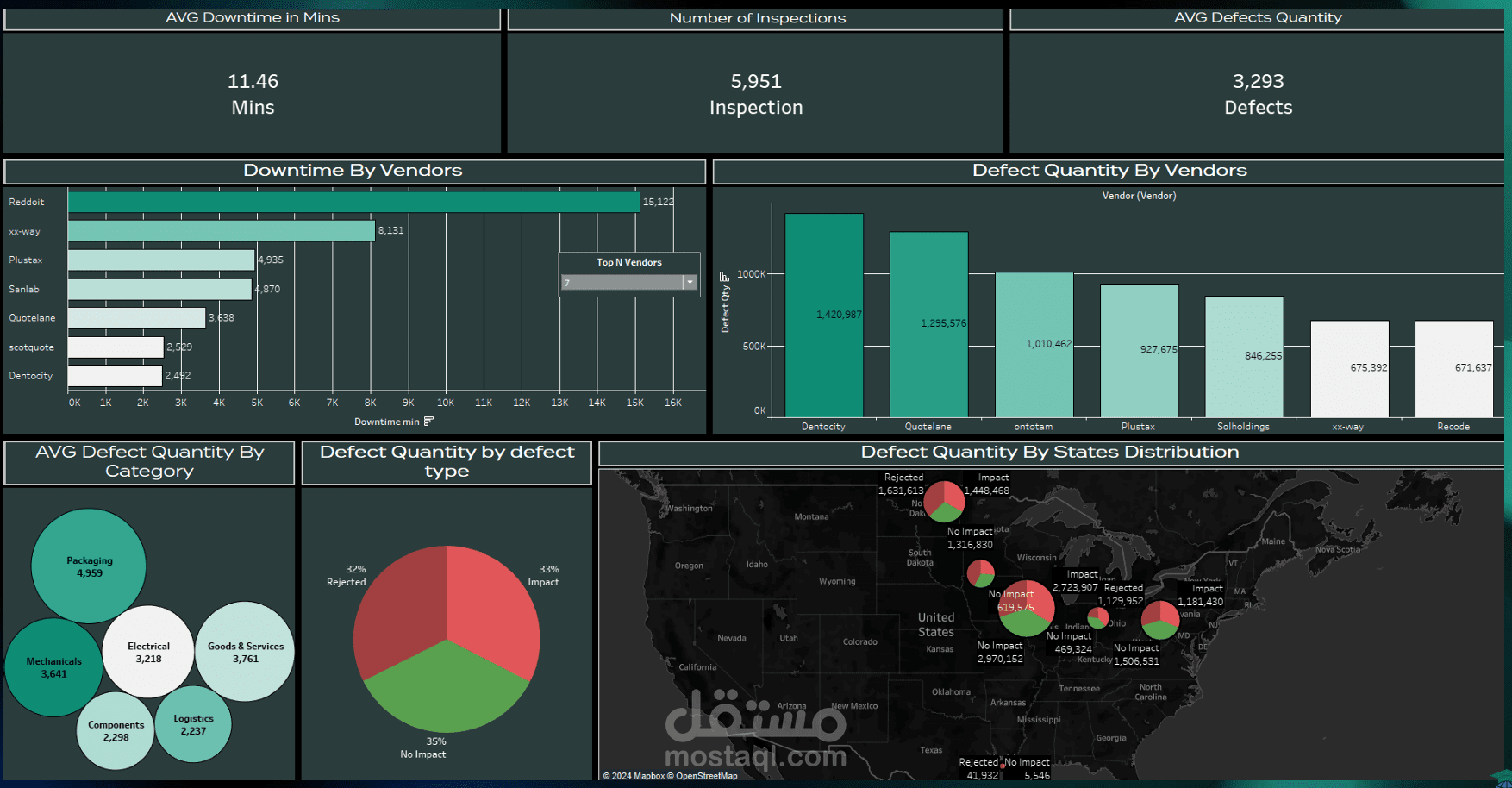Select the Components category bubble
The height and width of the screenshot is (788, 1512).
(x=116, y=731)
